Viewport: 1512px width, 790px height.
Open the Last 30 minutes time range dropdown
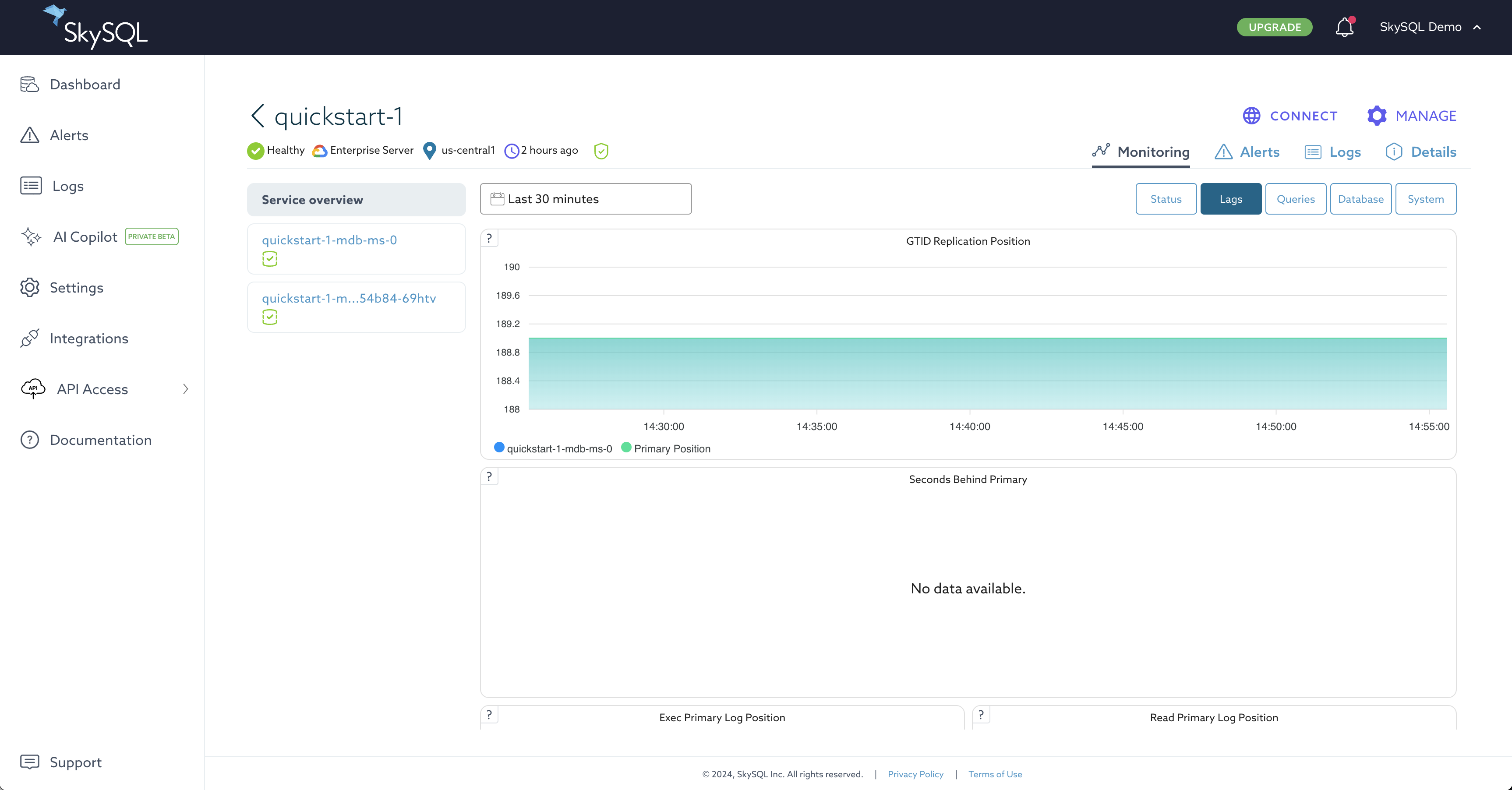586,199
